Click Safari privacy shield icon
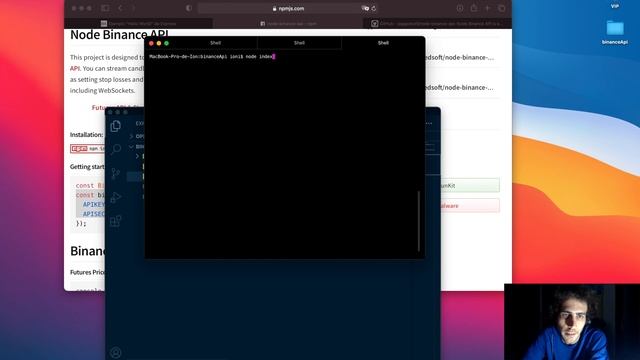Screen dimensions: 640x360 tap(188, 8)
